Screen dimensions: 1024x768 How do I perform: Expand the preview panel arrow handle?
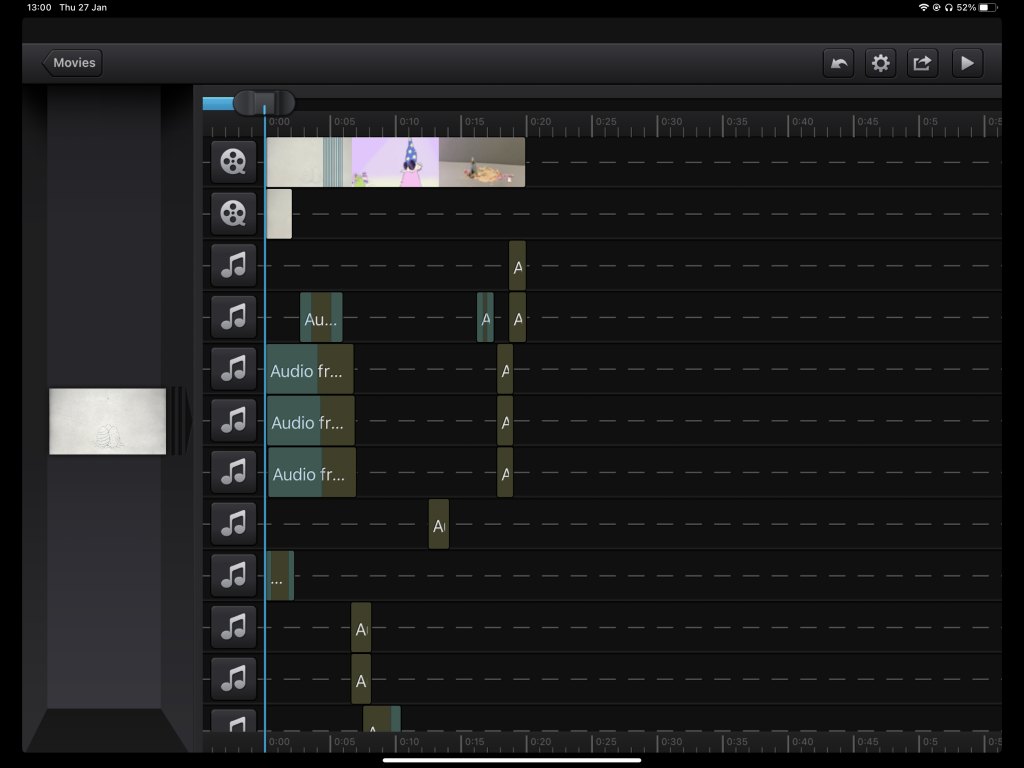(x=181, y=421)
